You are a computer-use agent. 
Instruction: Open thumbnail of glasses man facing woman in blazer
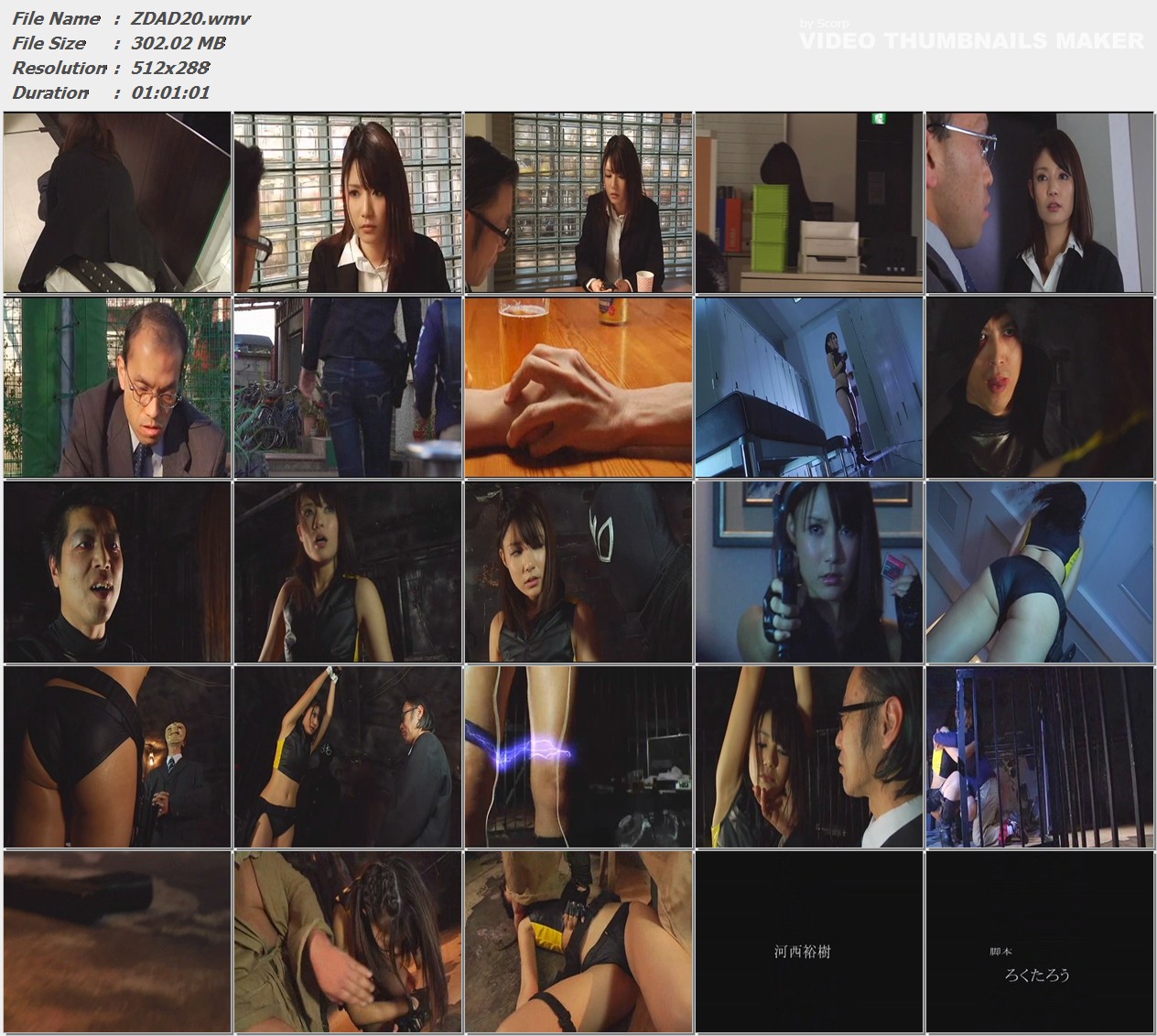1040,202
